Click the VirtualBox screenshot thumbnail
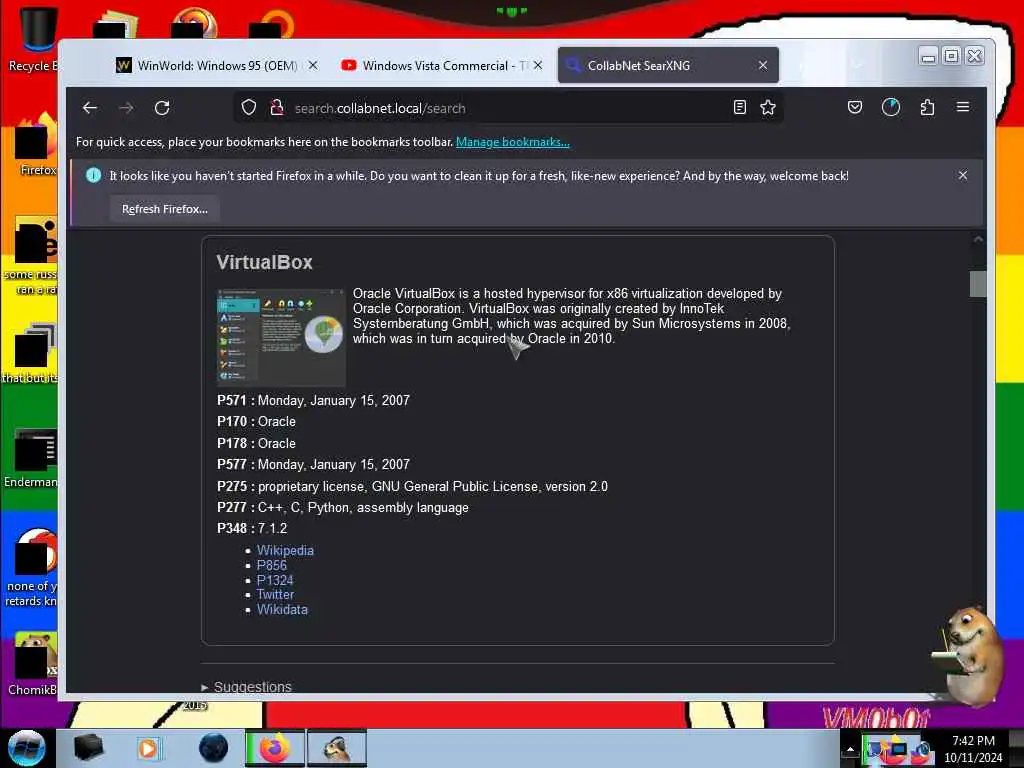Viewport: 1024px width, 768px height. coord(281,337)
